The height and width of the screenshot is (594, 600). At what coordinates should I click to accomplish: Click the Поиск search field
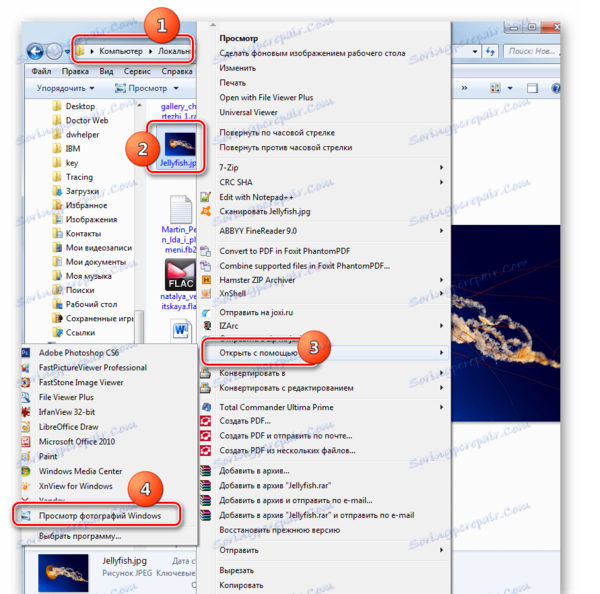pyautogui.click(x=533, y=51)
